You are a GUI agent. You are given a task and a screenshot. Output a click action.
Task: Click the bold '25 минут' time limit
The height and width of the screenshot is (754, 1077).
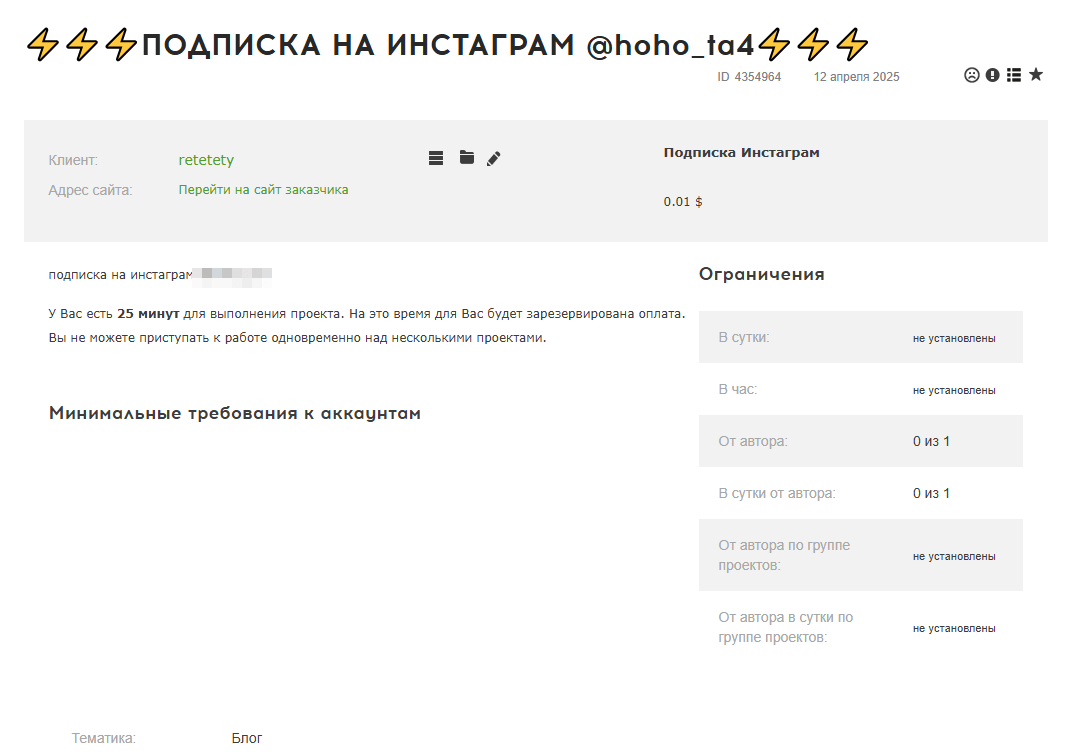pyautogui.click(x=148, y=314)
